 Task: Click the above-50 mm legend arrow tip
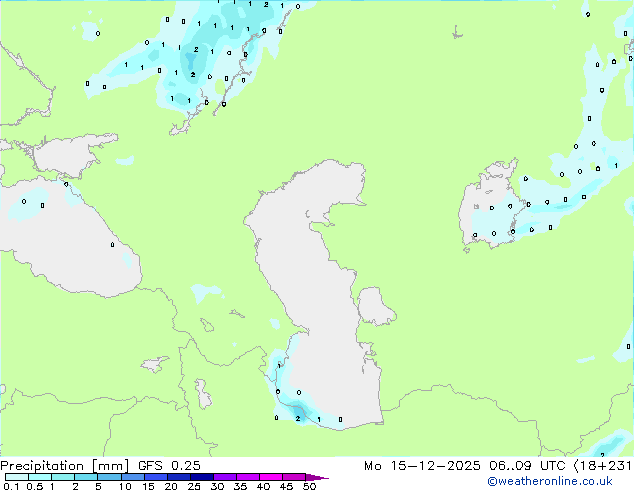point(317,477)
